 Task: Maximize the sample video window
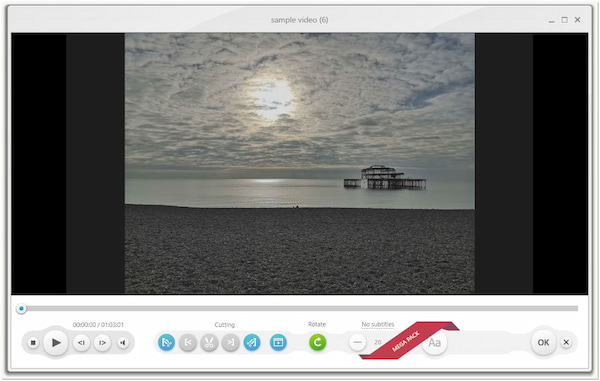click(x=564, y=20)
